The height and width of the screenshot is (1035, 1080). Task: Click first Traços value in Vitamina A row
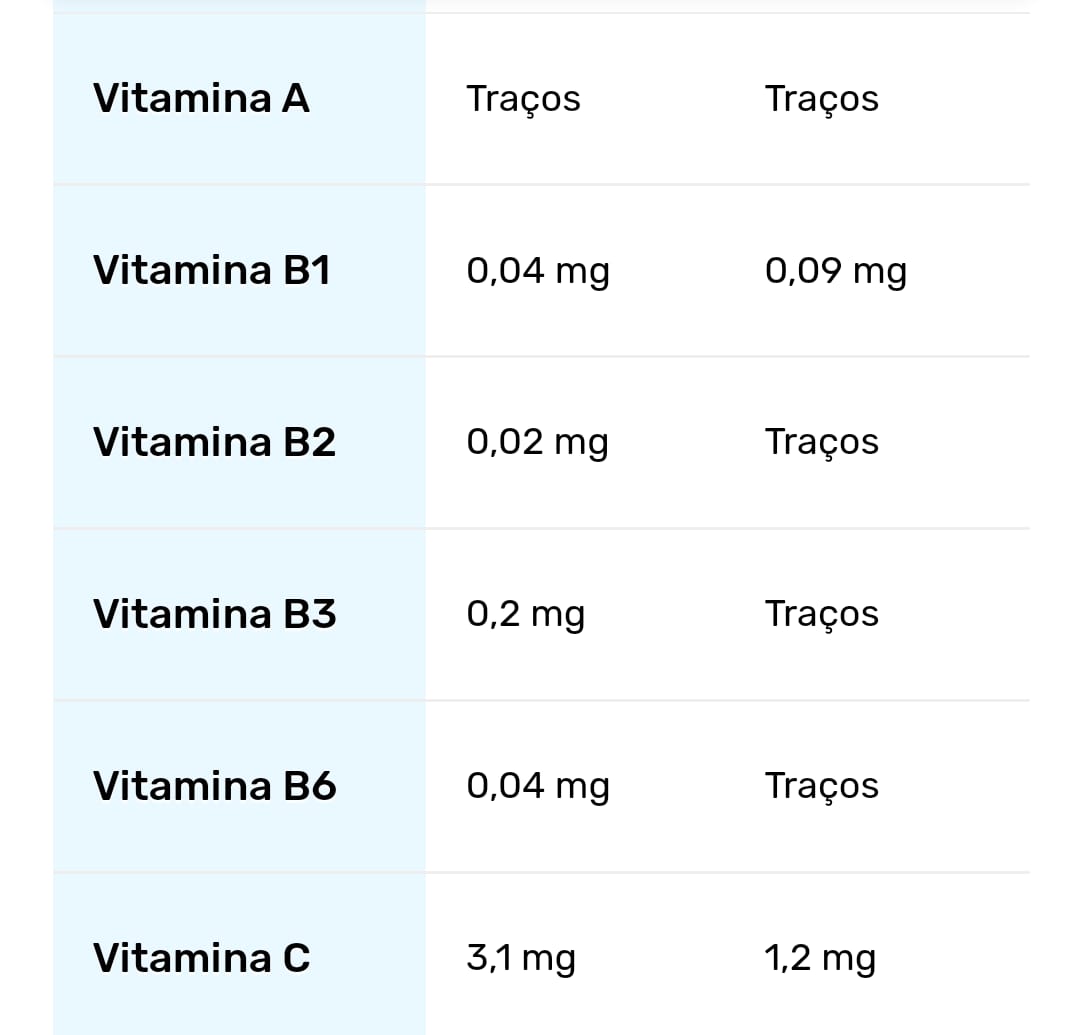point(523,99)
